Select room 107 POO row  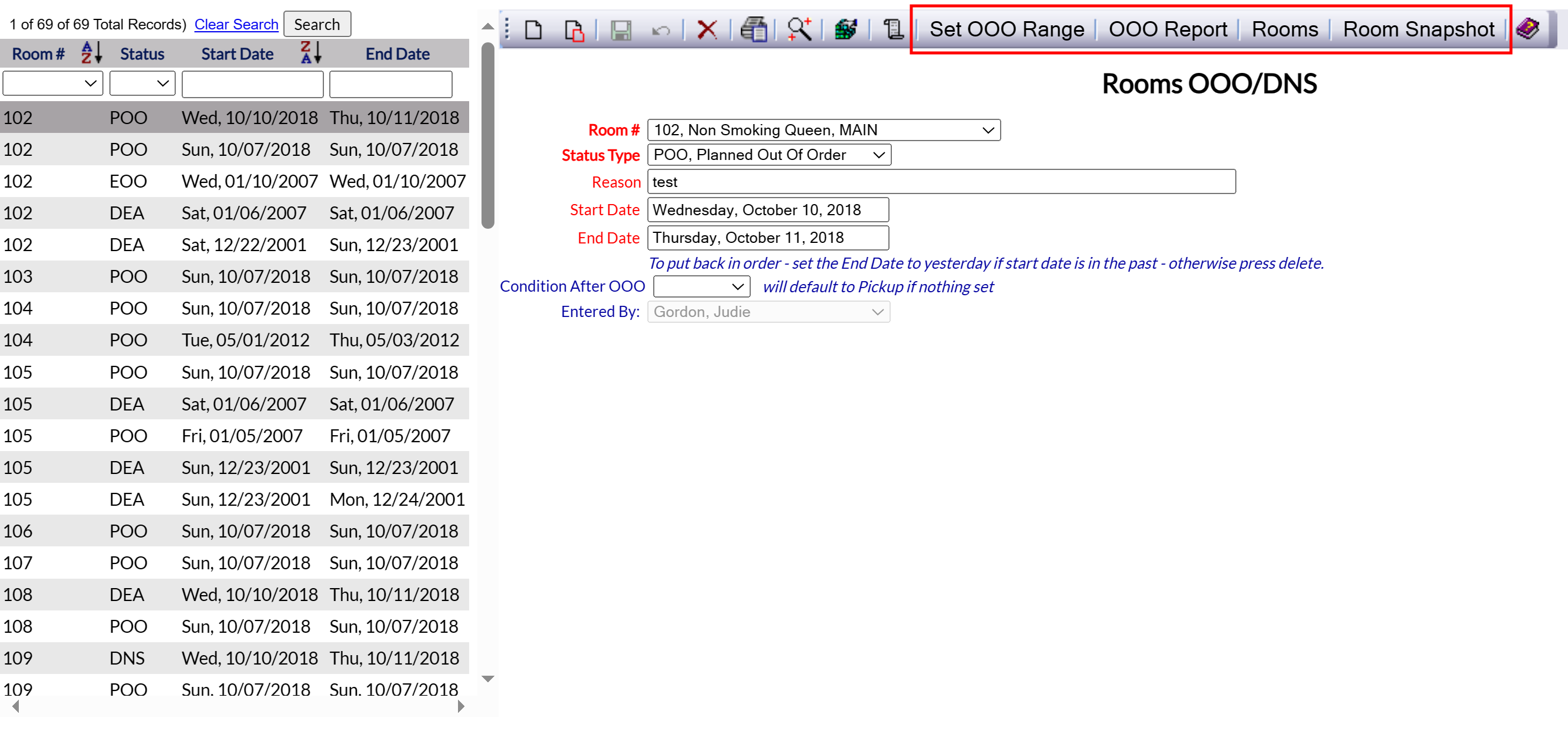click(235, 562)
